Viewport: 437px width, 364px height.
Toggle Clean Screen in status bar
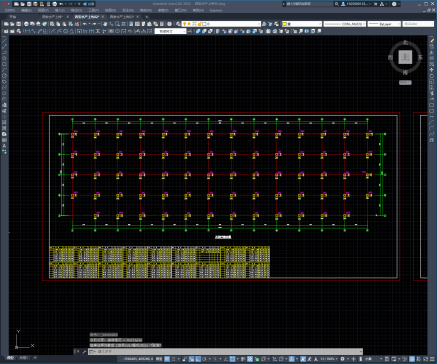click(x=425, y=359)
